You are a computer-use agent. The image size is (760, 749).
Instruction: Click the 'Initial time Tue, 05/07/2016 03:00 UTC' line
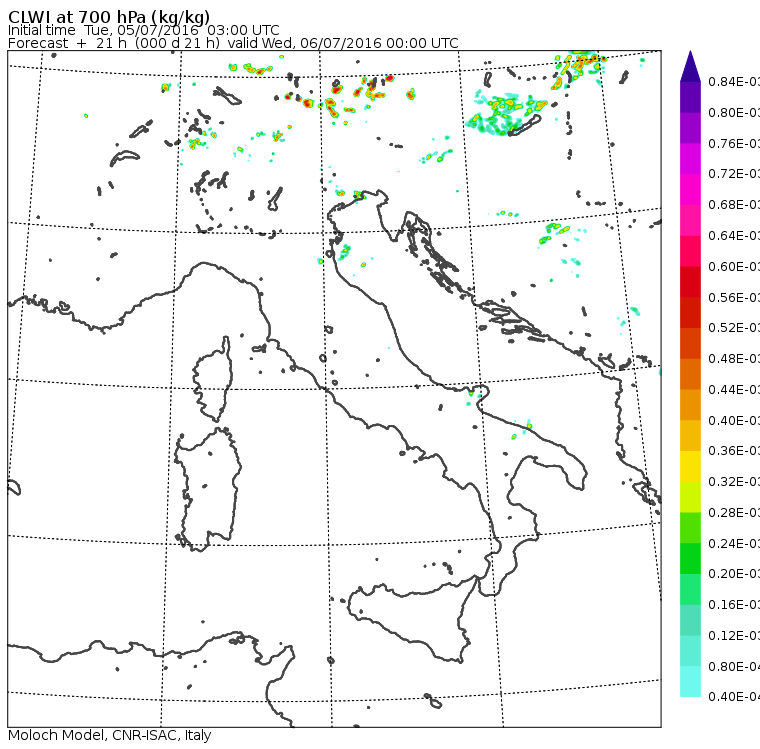tap(143, 30)
